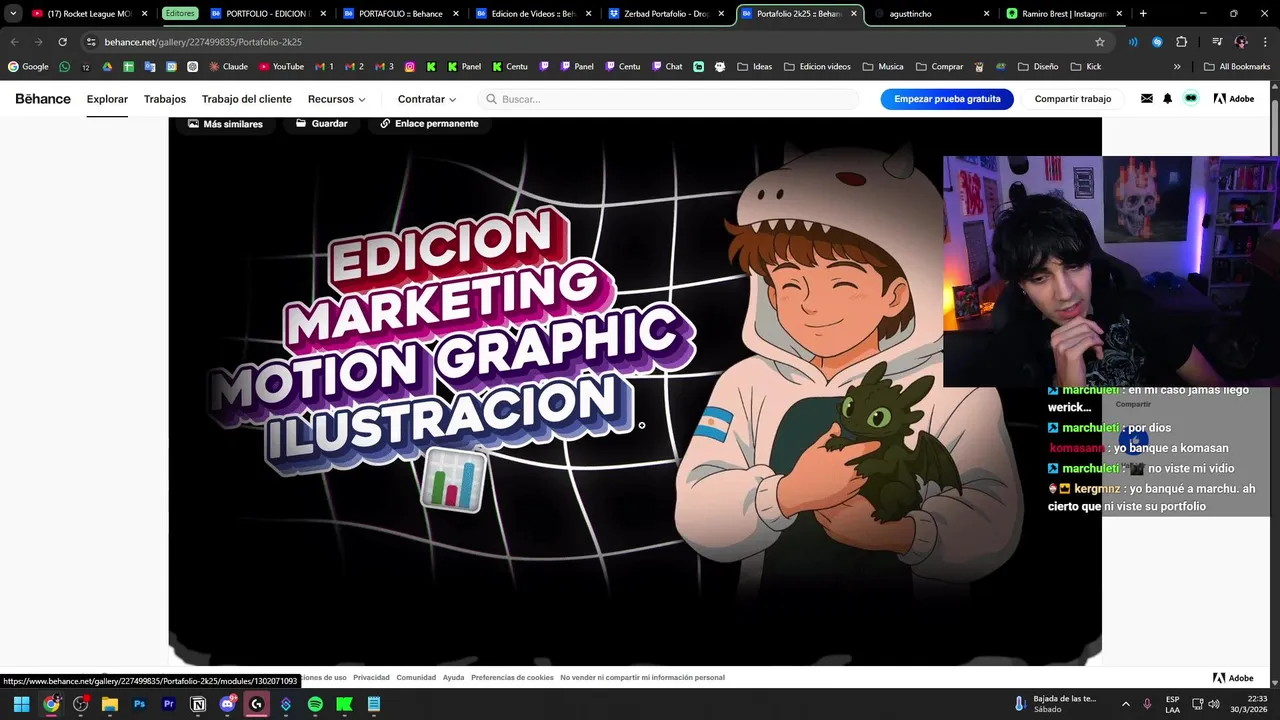The image size is (1280, 720).
Task: Click the Buscar search field
Action: (x=668, y=99)
